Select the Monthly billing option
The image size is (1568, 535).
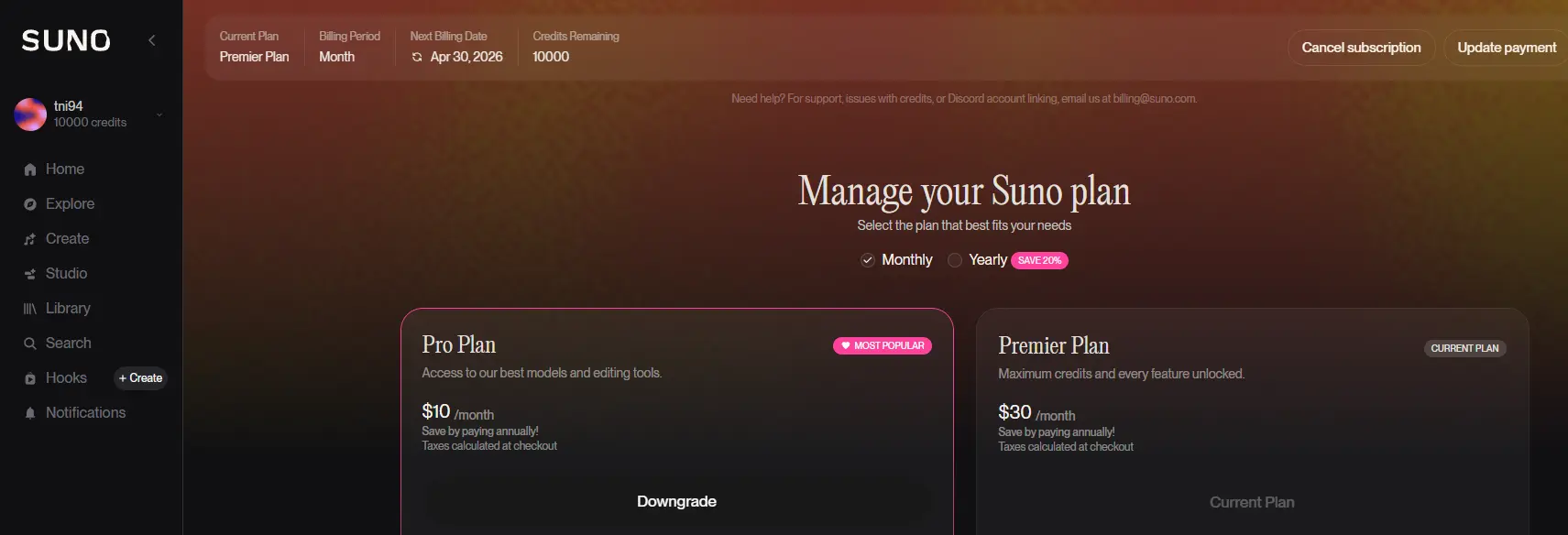[896, 260]
